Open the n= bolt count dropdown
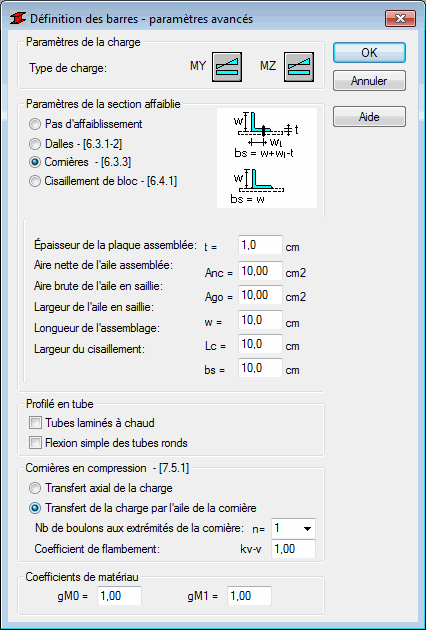The image size is (426, 630). point(293,528)
